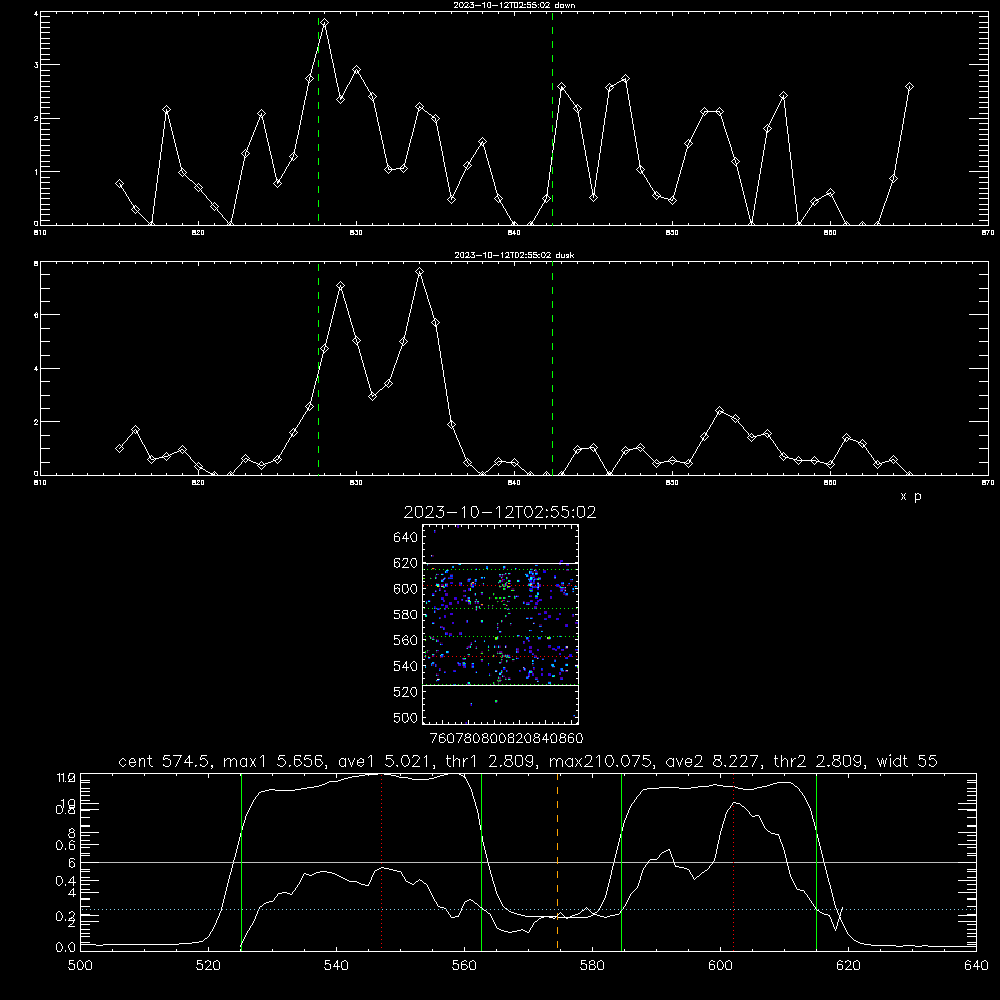Click the green vertical line near 585 in the bottom plot

621,861
